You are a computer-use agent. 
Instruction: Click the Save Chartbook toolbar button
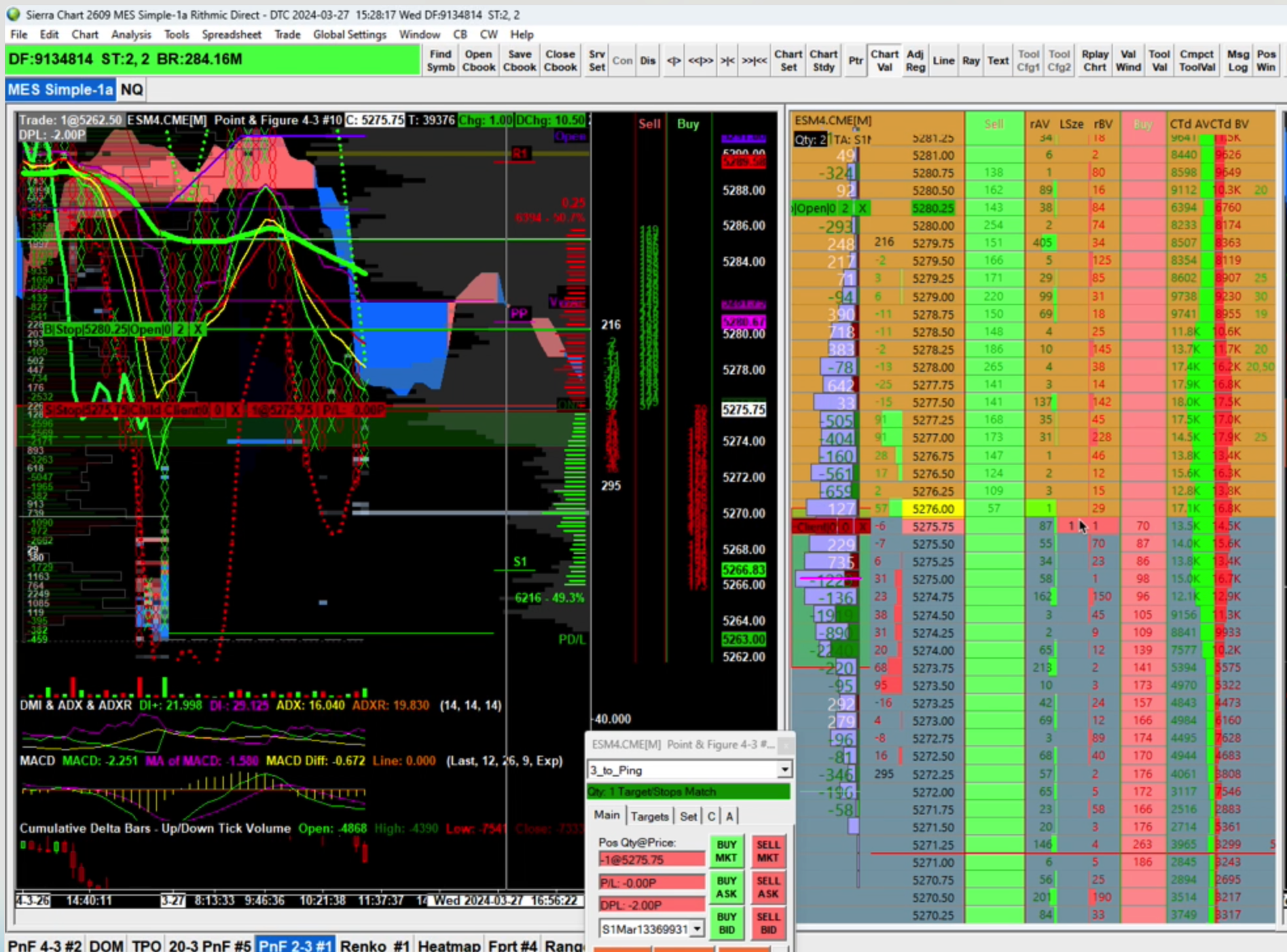click(519, 60)
